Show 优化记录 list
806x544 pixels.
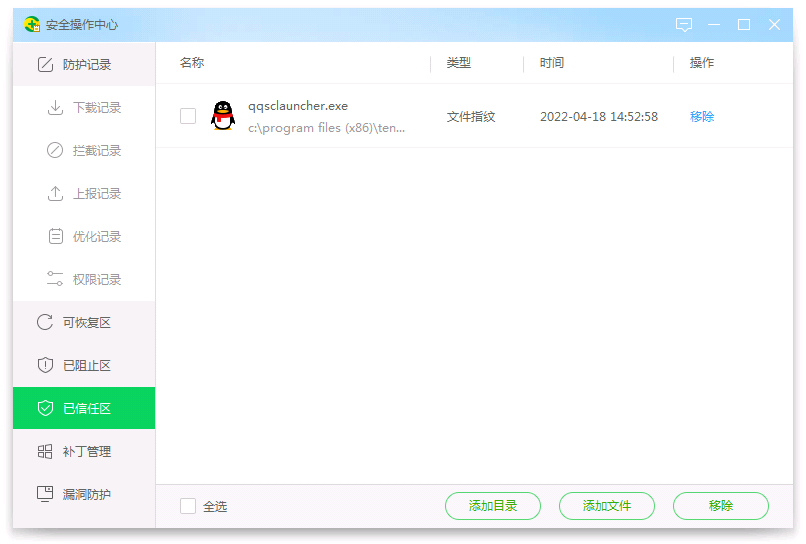(84, 236)
